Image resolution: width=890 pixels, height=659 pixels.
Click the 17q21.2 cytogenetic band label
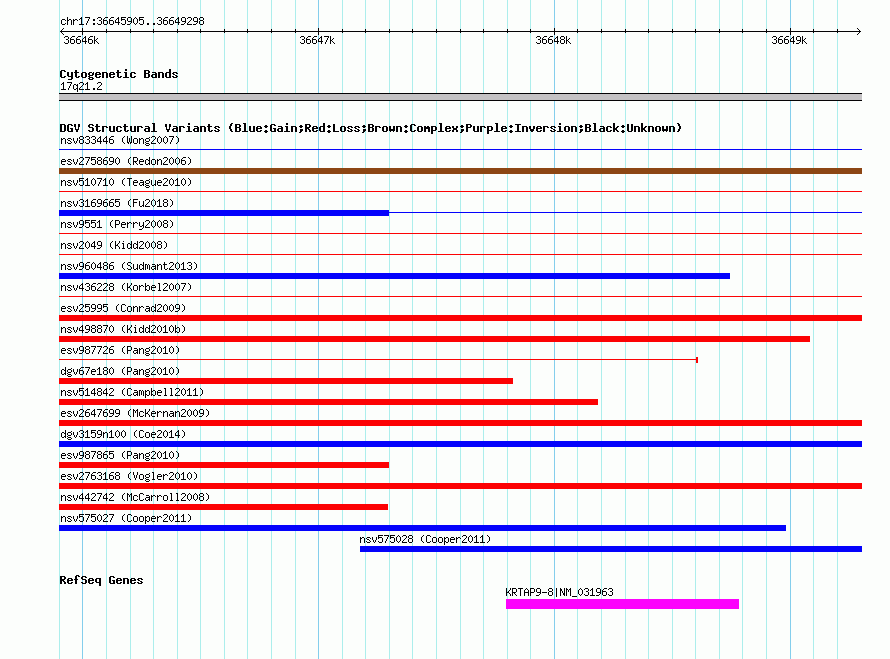pos(81,86)
